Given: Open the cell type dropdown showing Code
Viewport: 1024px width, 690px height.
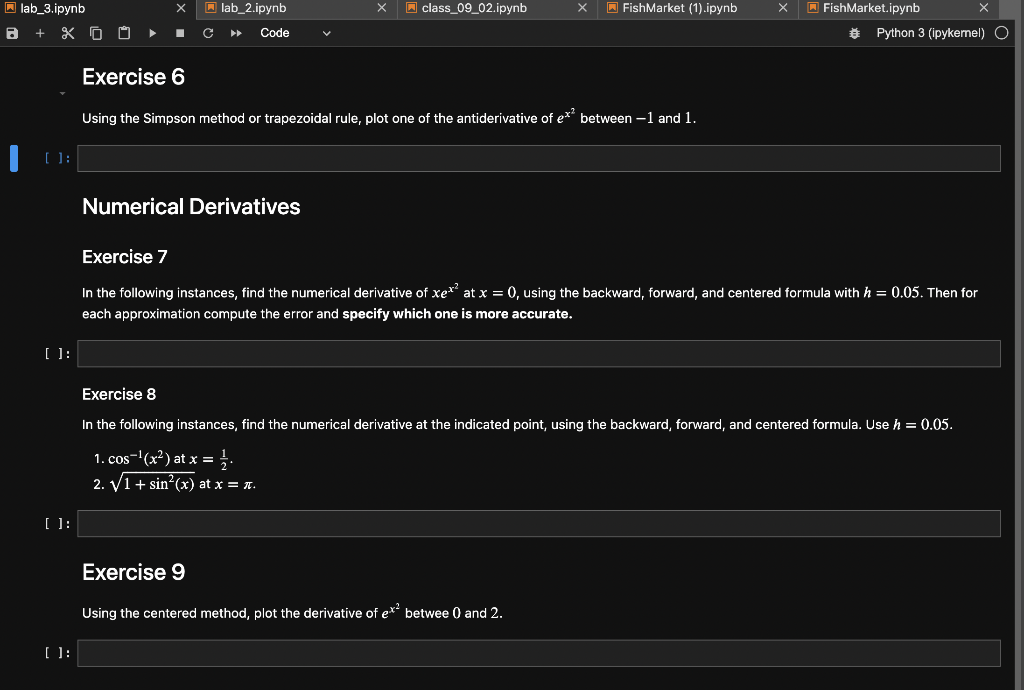Looking at the screenshot, I should click(x=295, y=33).
